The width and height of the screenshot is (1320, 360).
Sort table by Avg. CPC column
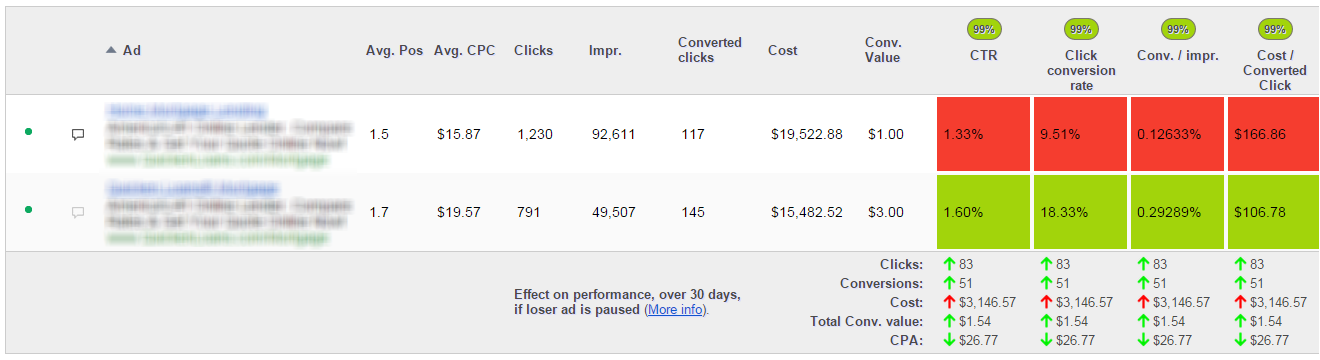[466, 50]
